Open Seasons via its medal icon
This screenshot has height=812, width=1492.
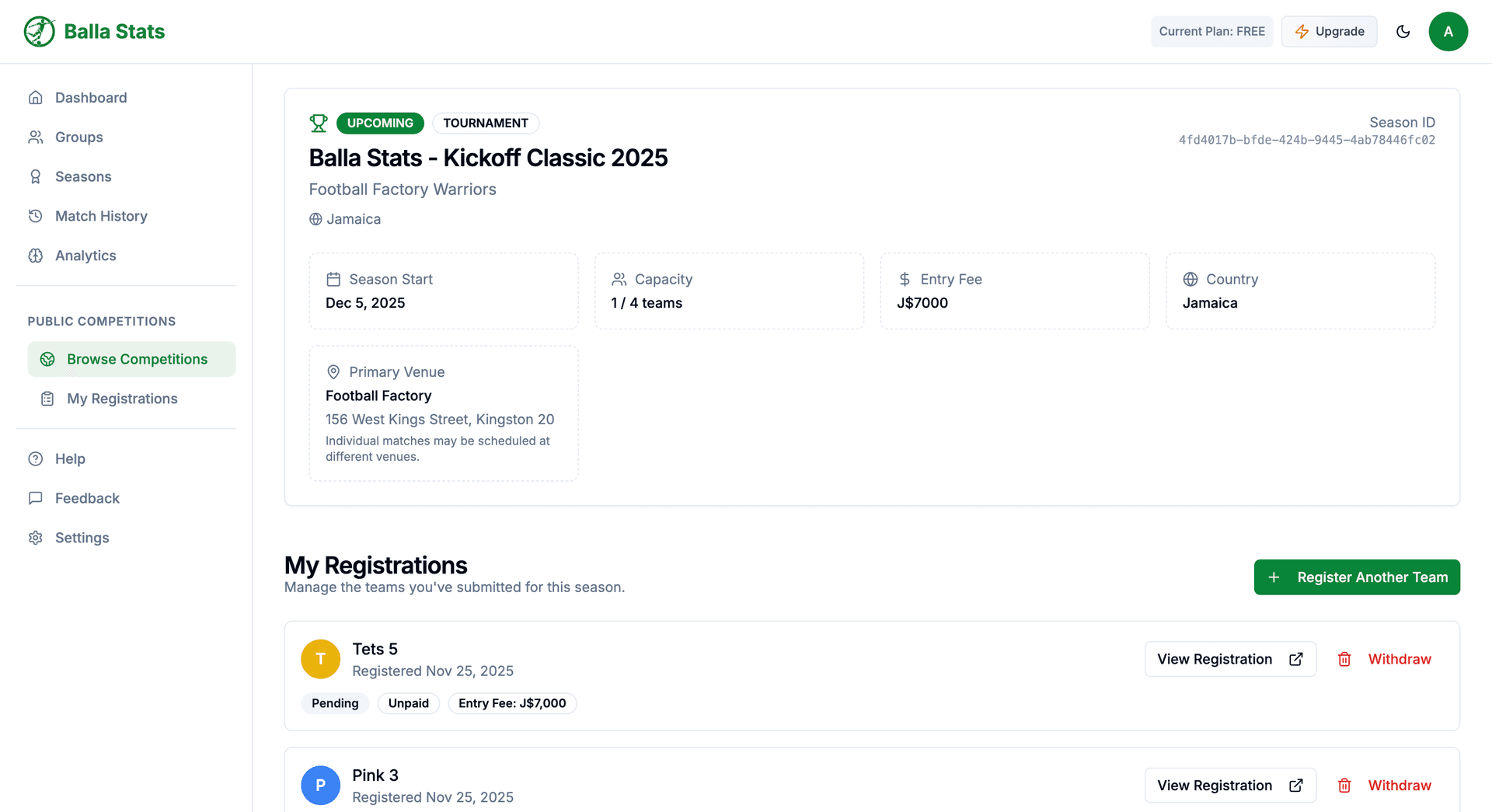tap(36, 176)
